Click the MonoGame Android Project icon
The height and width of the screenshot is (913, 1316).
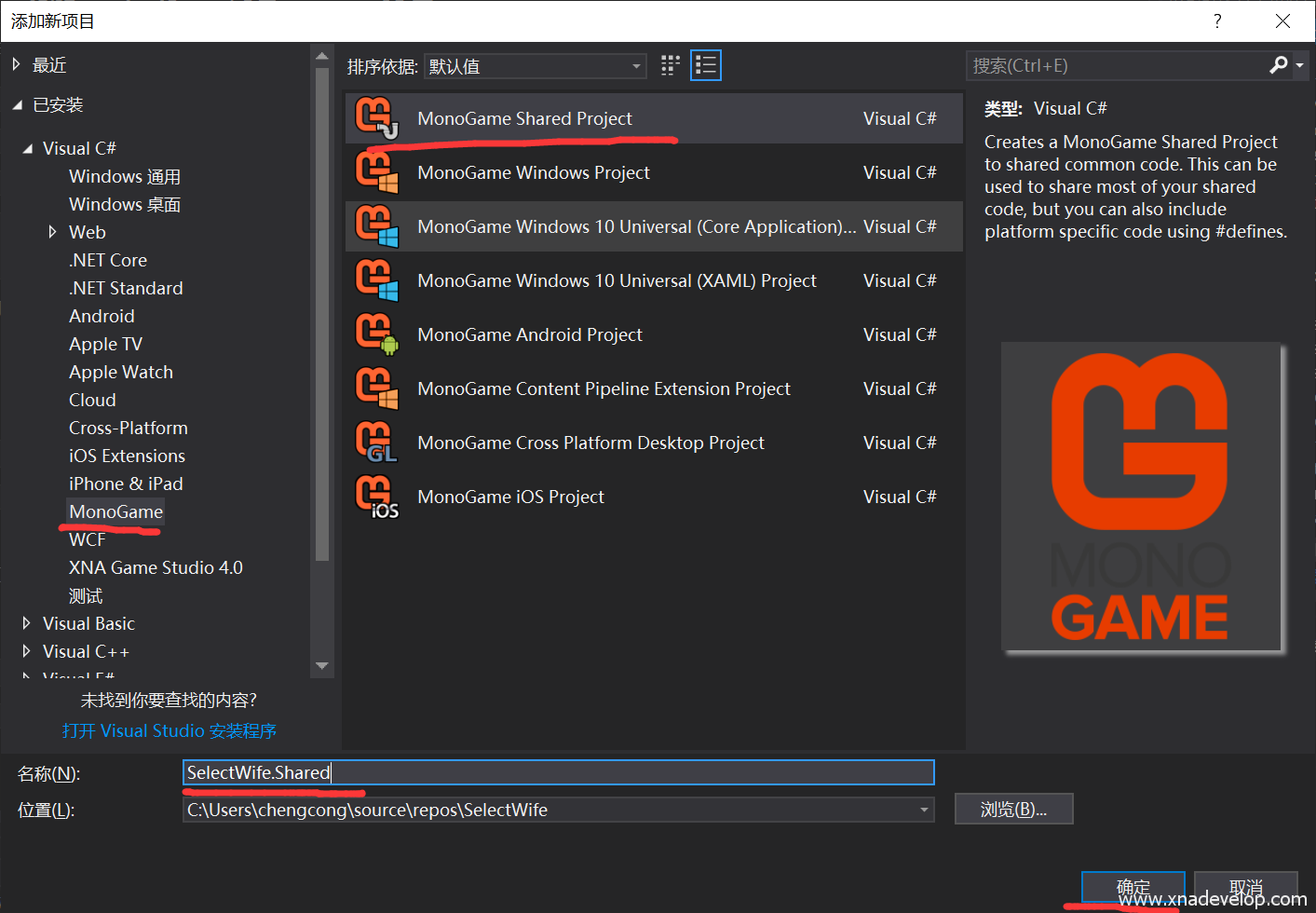click(376, 334)
